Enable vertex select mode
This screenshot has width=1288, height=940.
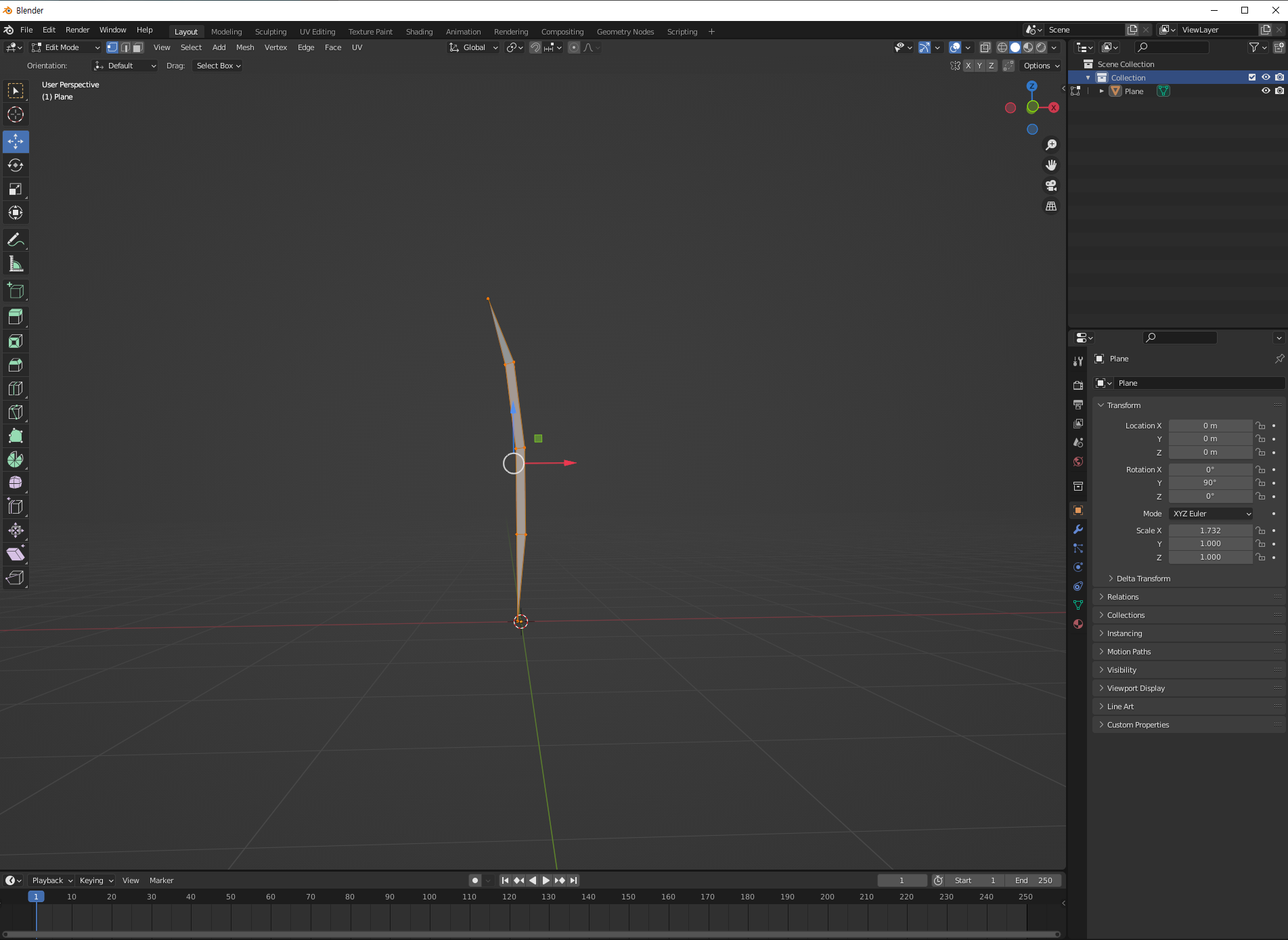pyautogui.click(x=112, y=47)
